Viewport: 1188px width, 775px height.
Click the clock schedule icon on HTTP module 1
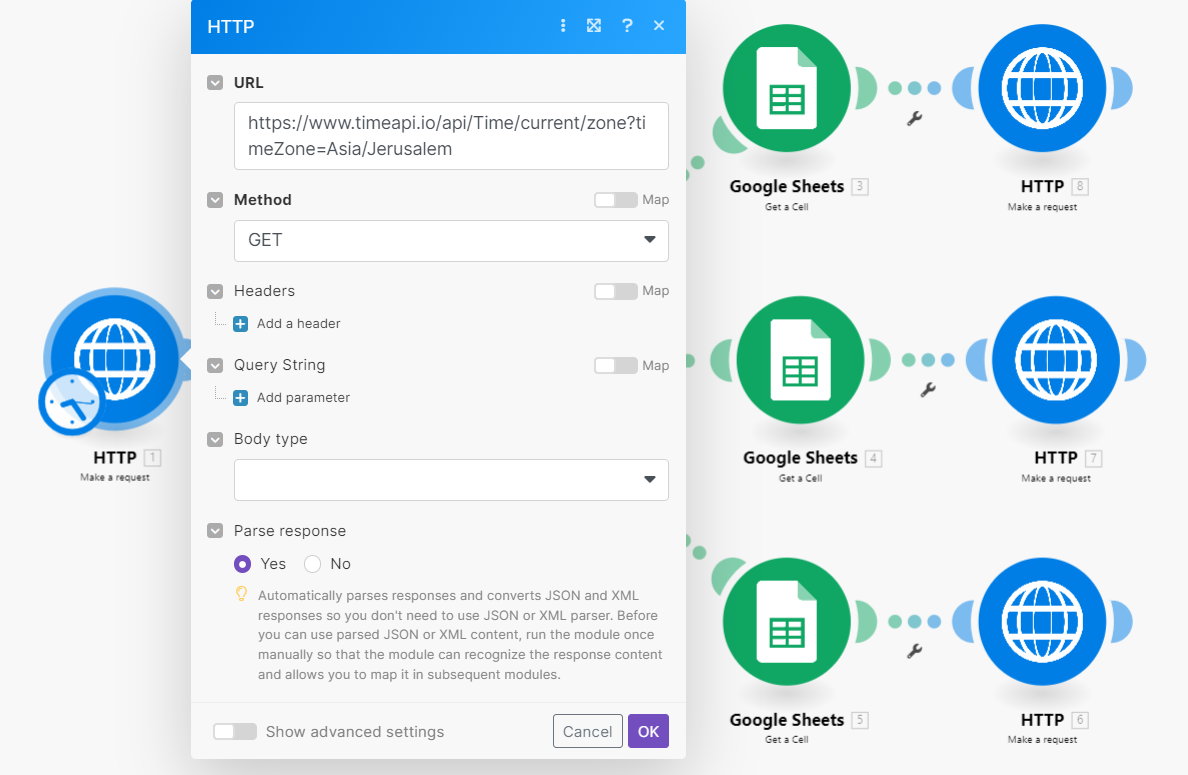pyautogui.click(x=71, y=402)
